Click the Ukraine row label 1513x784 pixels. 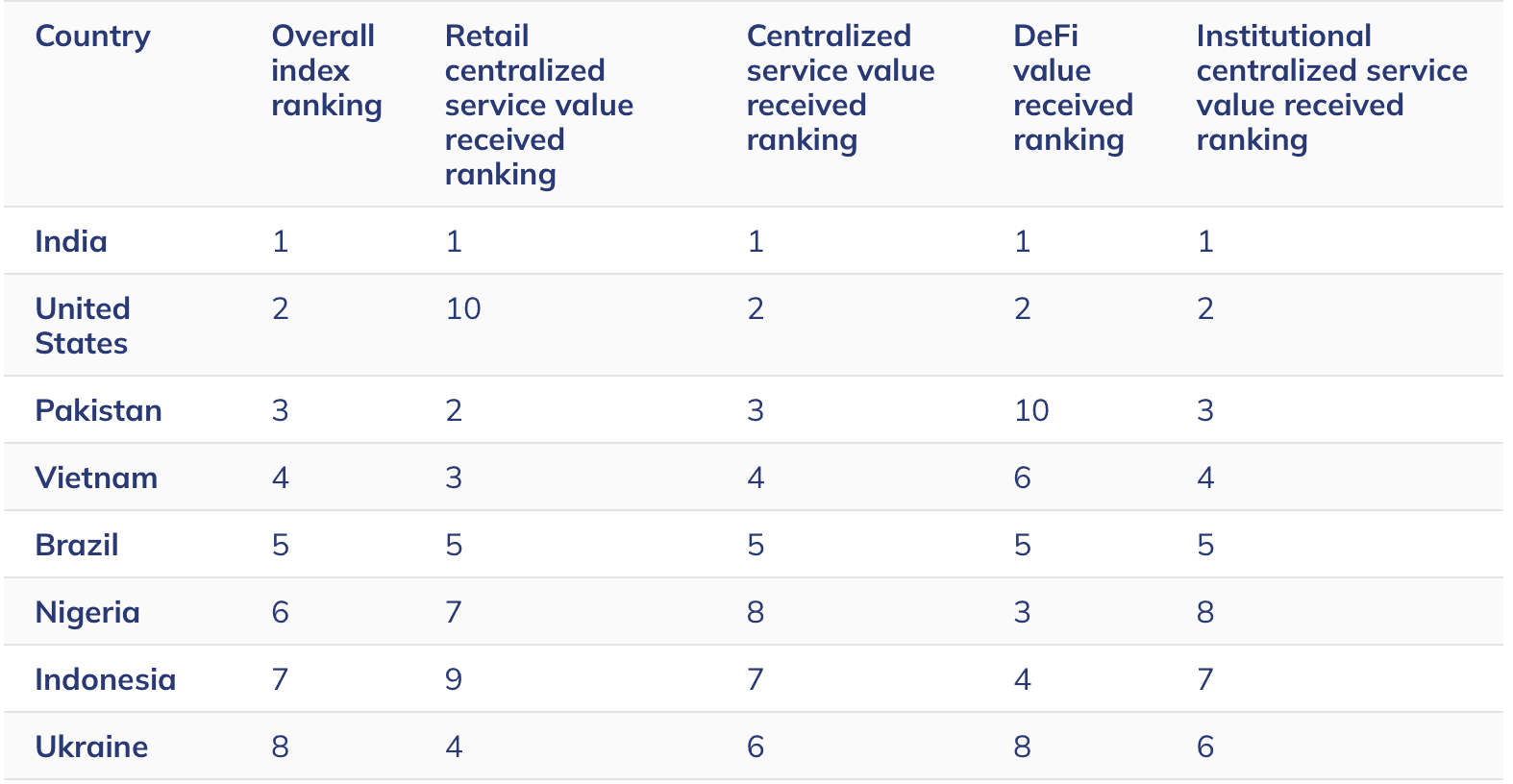91,747
